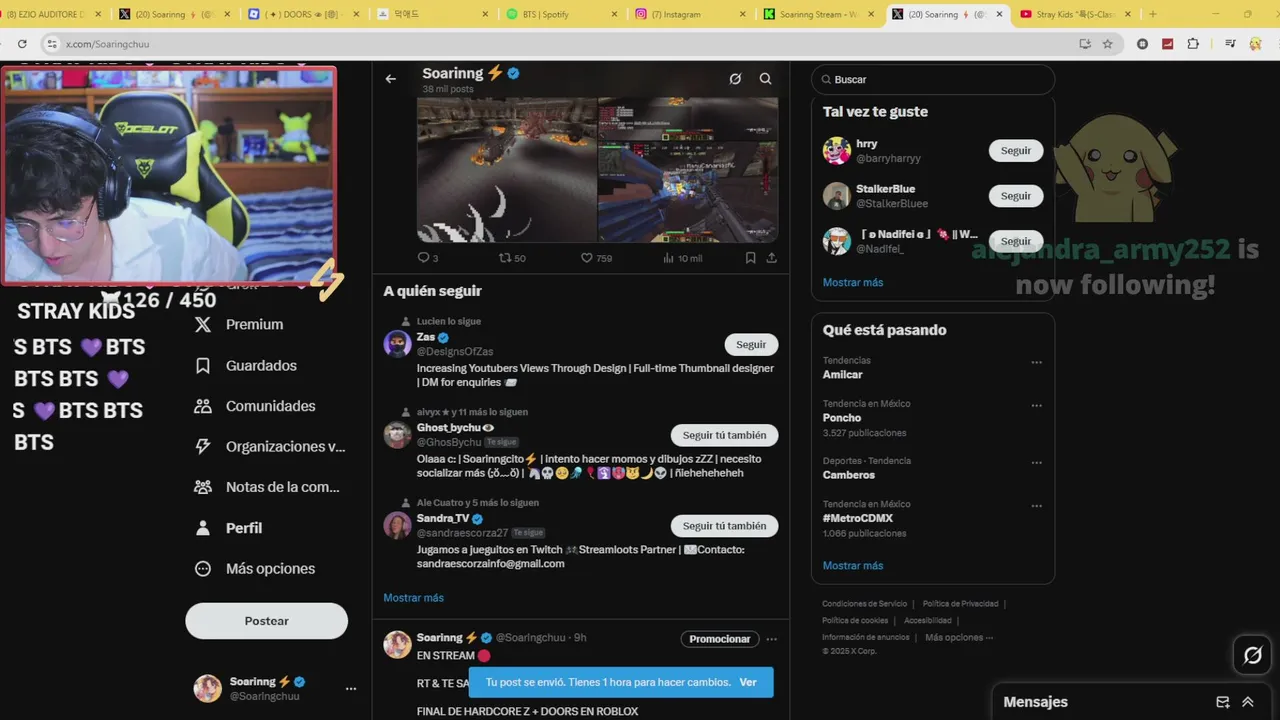Open Notas de la comunidad item
The height and width of the screenshot is (720, 1280).
pos(267,487)
